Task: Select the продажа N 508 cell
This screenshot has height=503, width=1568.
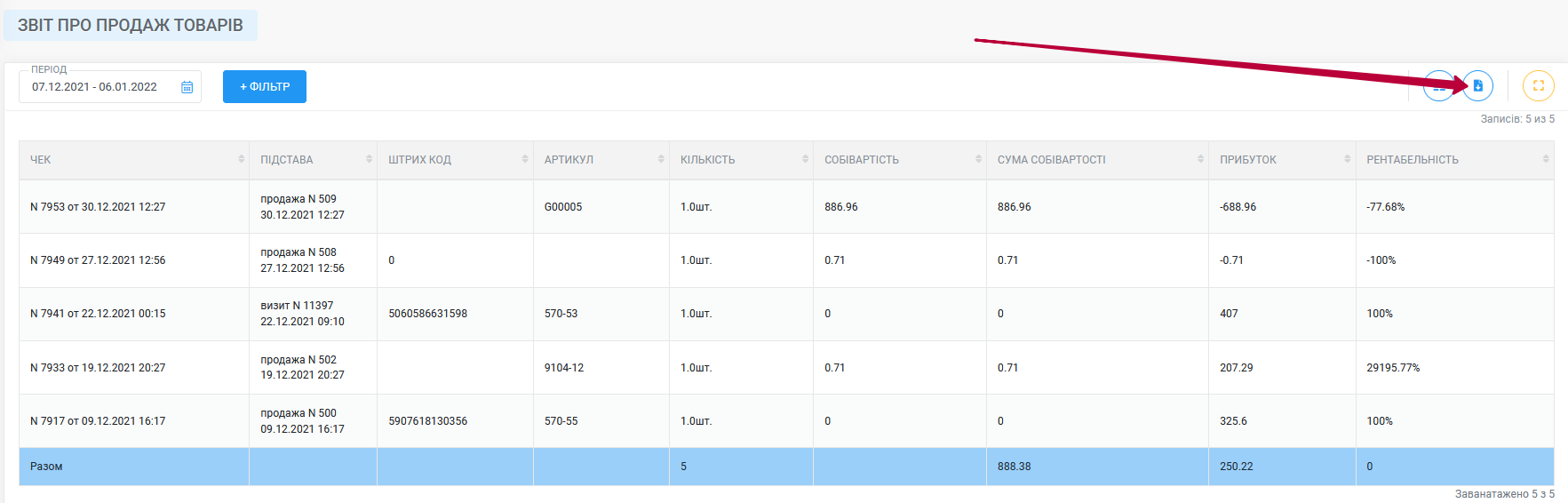Action: tap(313, 260)
